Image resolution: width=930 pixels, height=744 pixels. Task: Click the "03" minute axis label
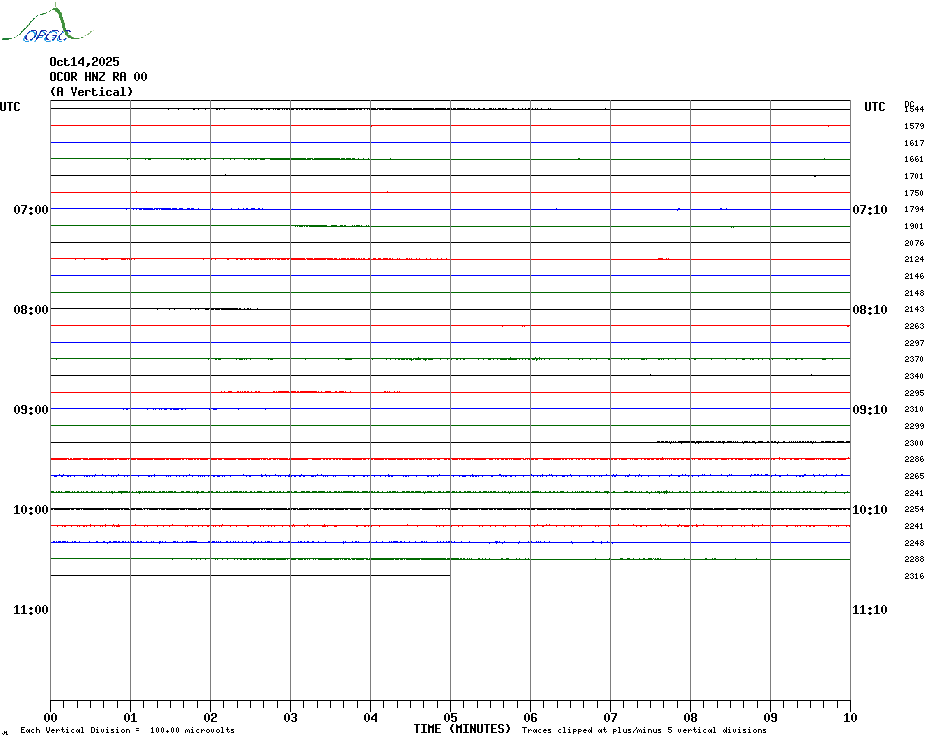click(291, 718)
